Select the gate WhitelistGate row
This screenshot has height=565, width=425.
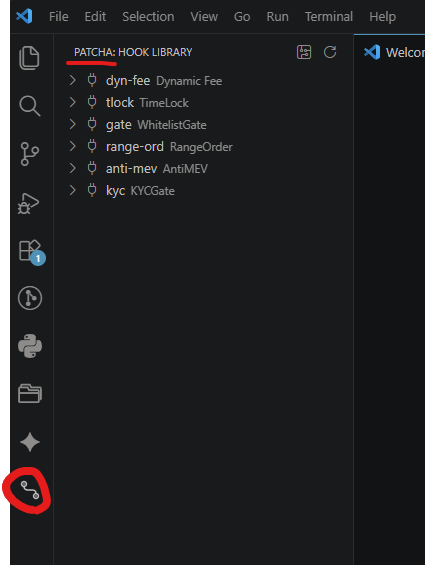click(204, 125)
